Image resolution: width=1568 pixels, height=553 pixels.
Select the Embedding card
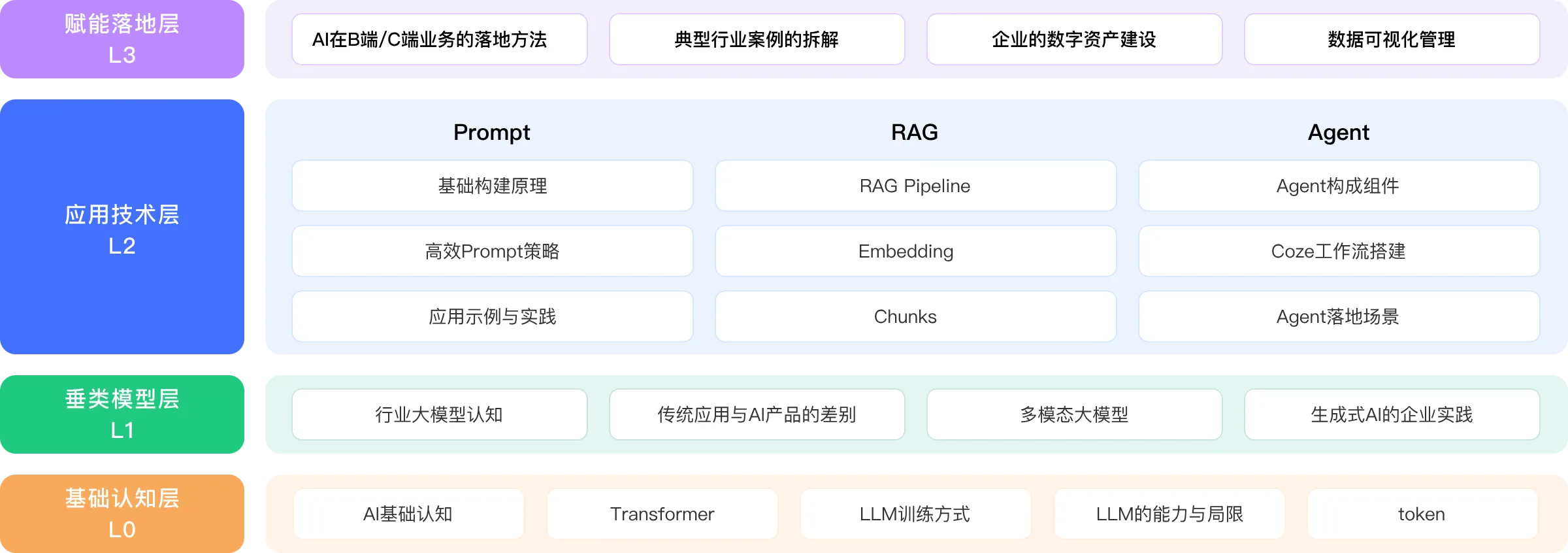[x=915, y=252]
